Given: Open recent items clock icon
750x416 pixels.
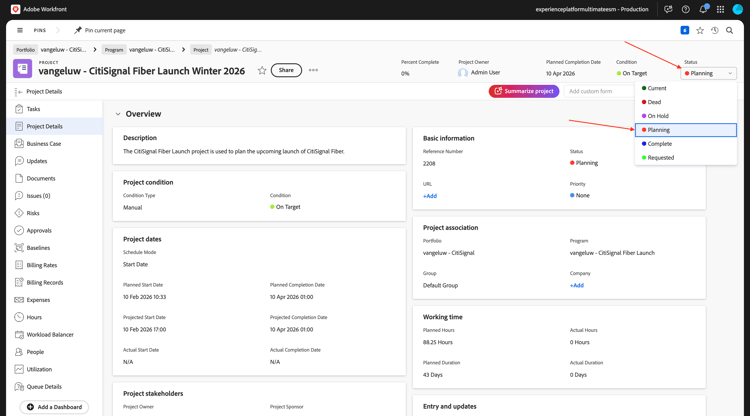Looking at the screenshot, I should pos(715,30).
